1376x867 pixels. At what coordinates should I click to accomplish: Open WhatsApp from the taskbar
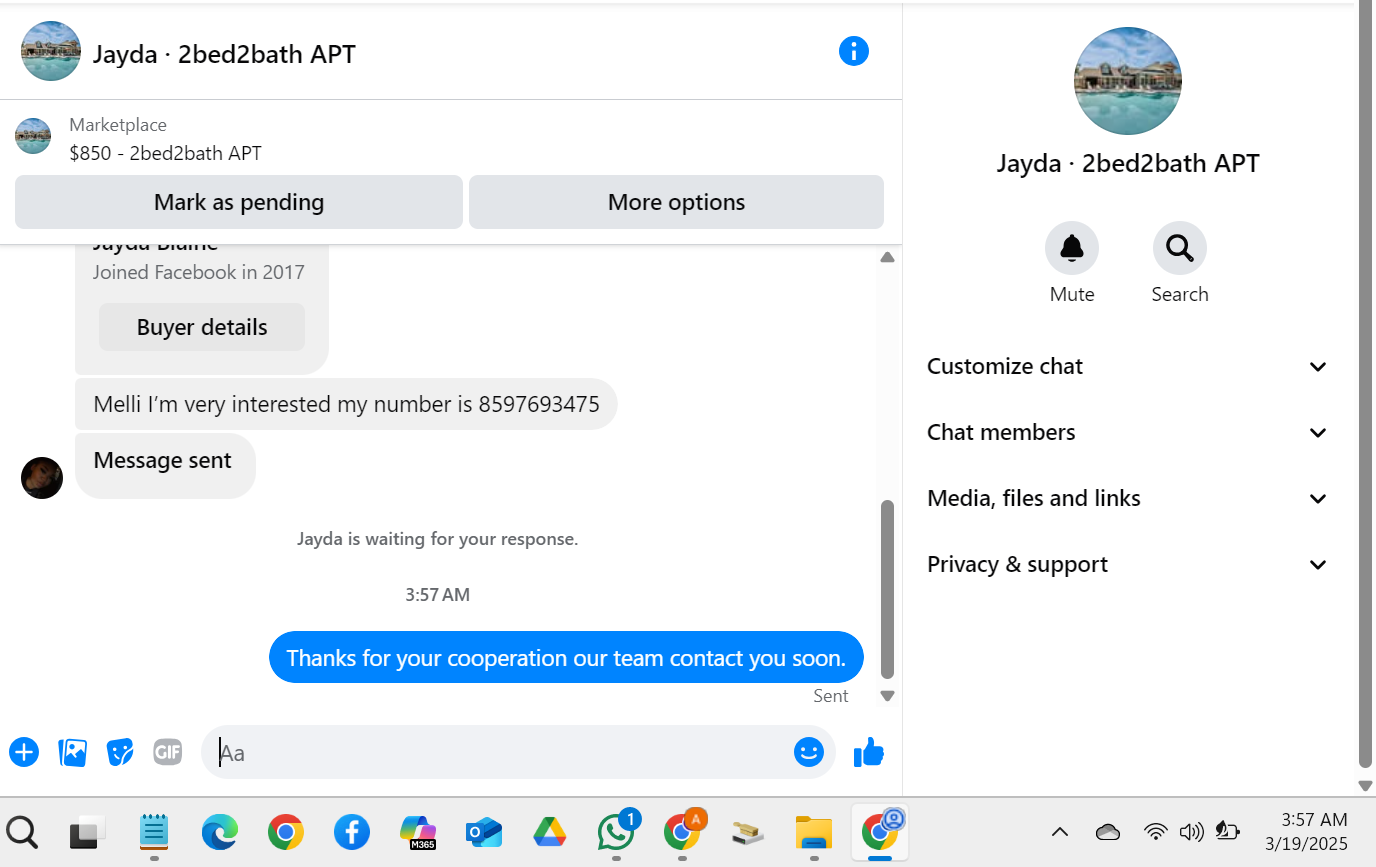616,831
